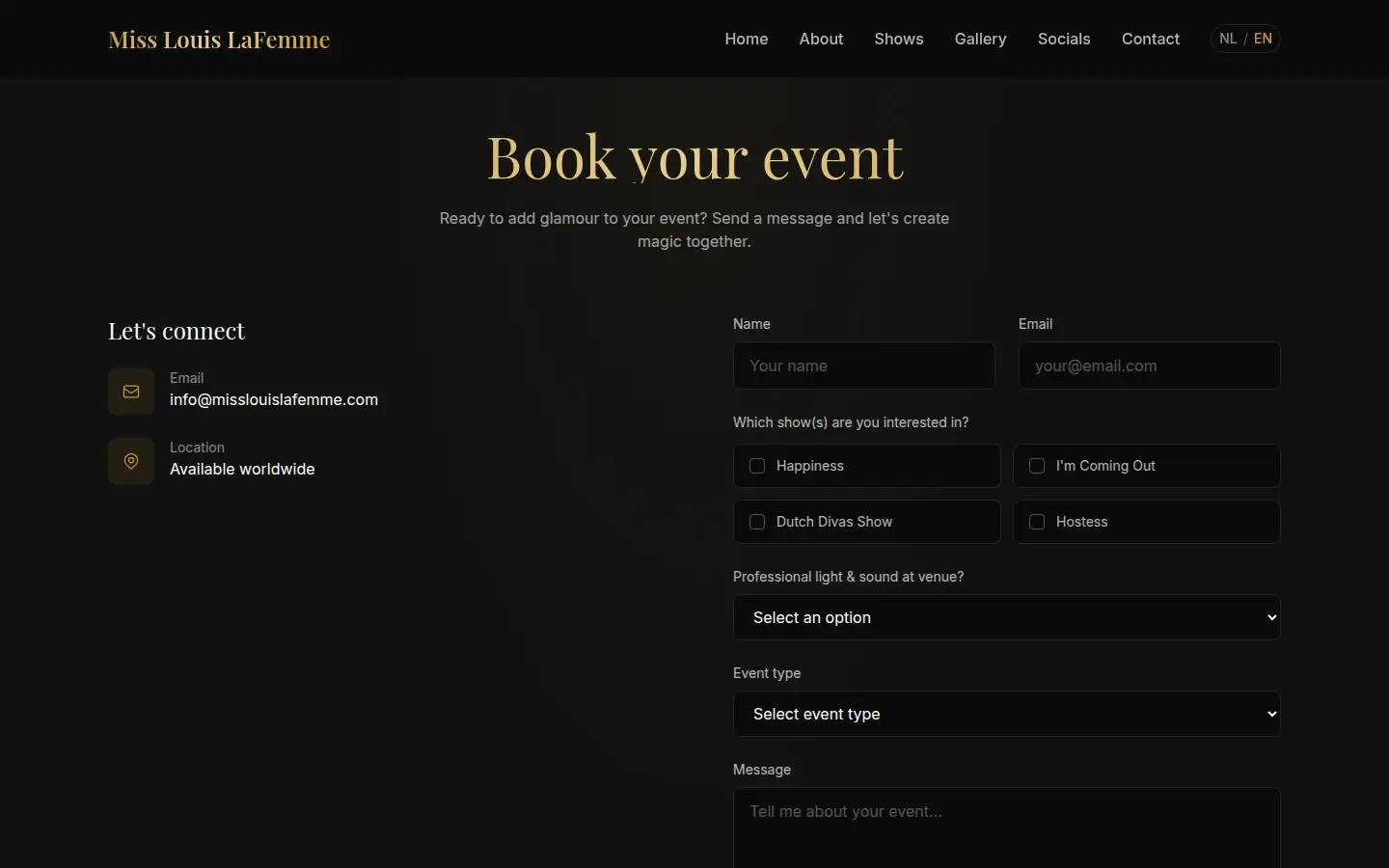Click the Let's connect heading
This screenshot has width=1389, height=868.
[x=177, y=331]
